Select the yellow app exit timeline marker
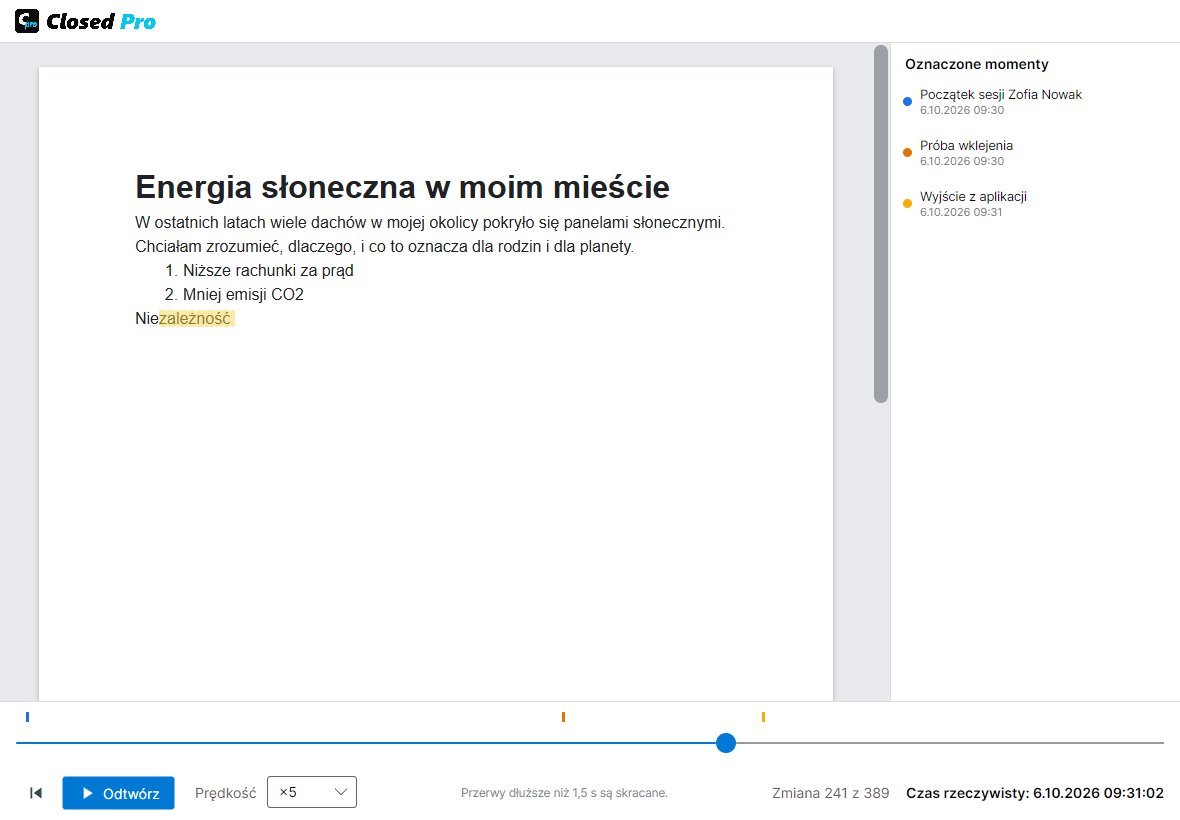Image resolution: width=1180 pixels, height=820 pixels. pos(763,717)
